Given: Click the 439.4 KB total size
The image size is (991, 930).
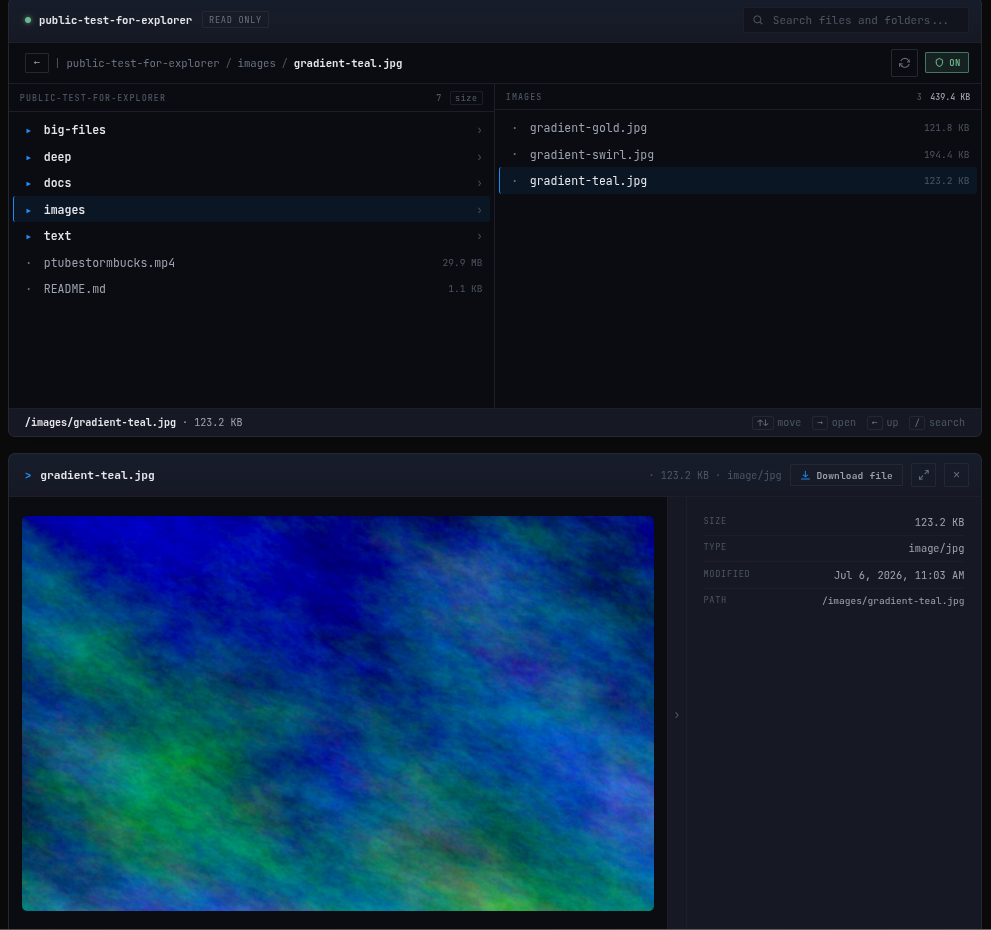Looking at the screenshot, I should tap(950, 97).
